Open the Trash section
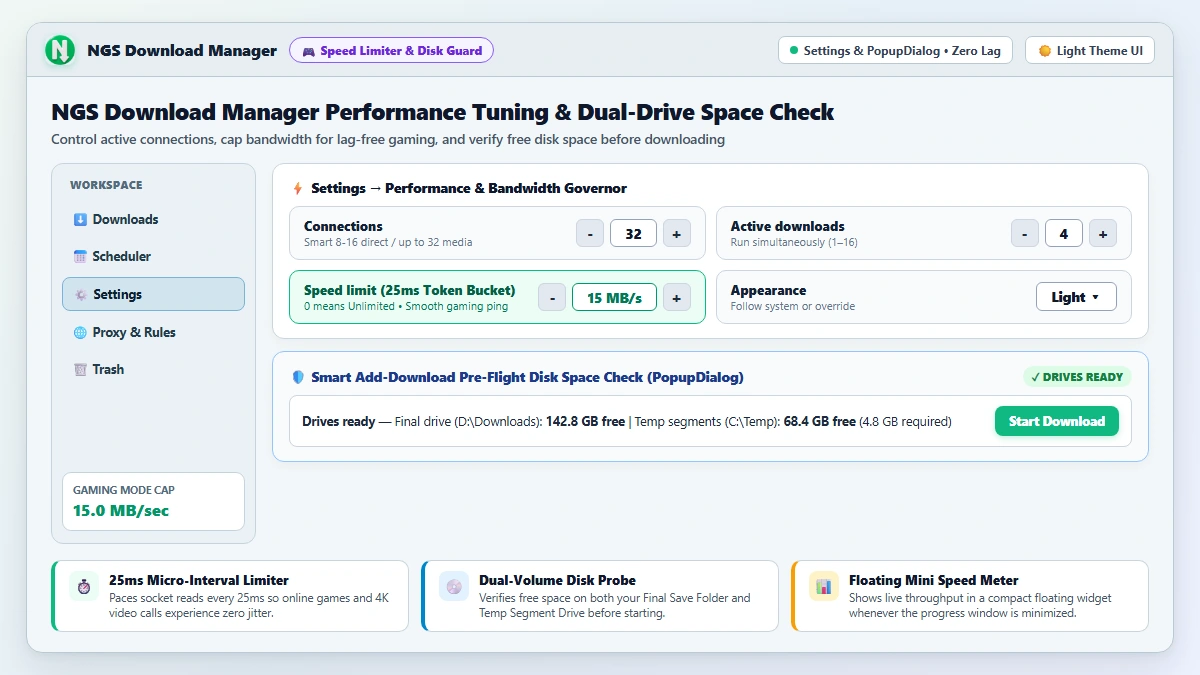 tap(153, 369)
